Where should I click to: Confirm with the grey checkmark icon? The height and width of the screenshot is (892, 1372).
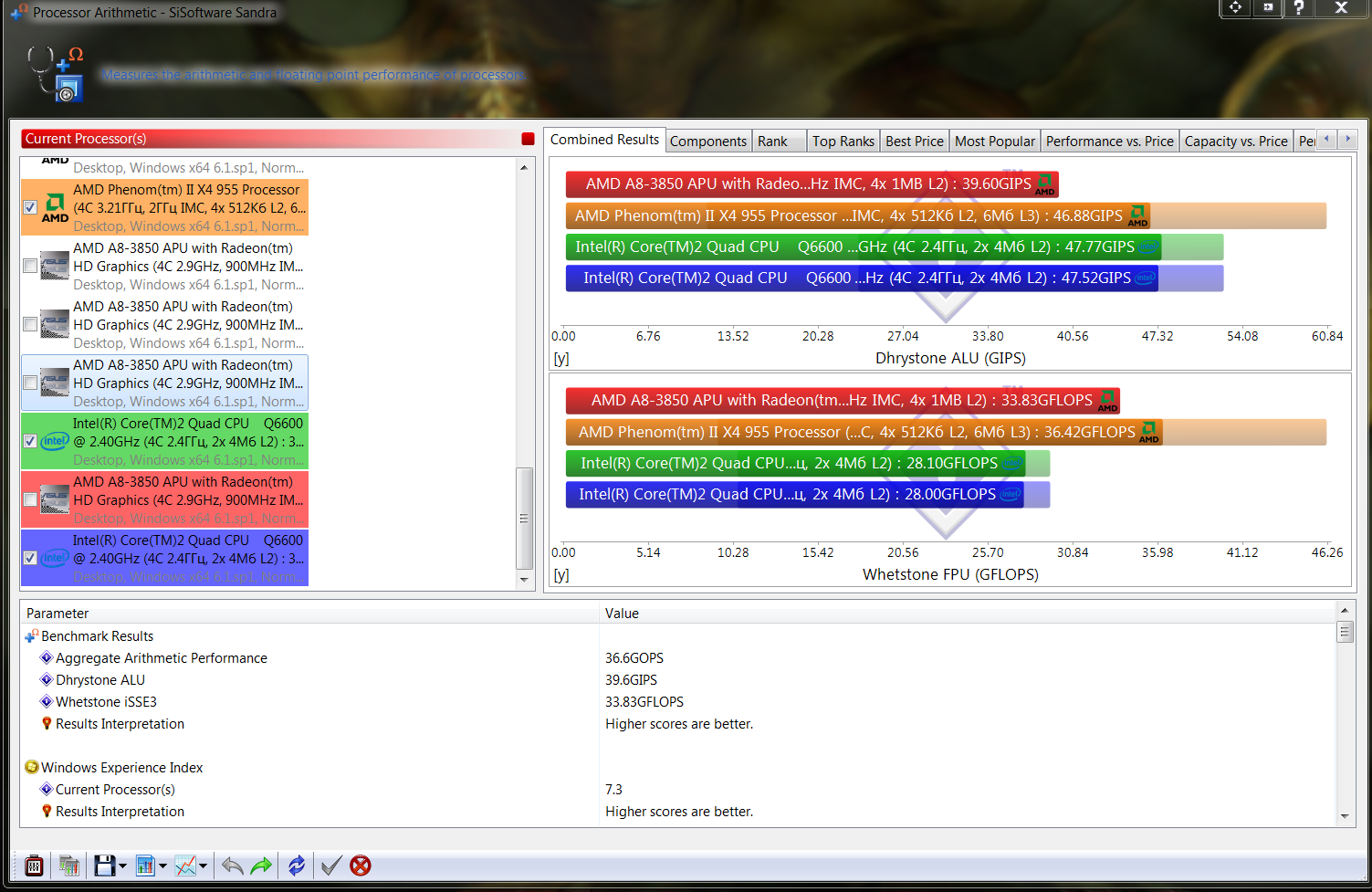(x=331, y=866)
